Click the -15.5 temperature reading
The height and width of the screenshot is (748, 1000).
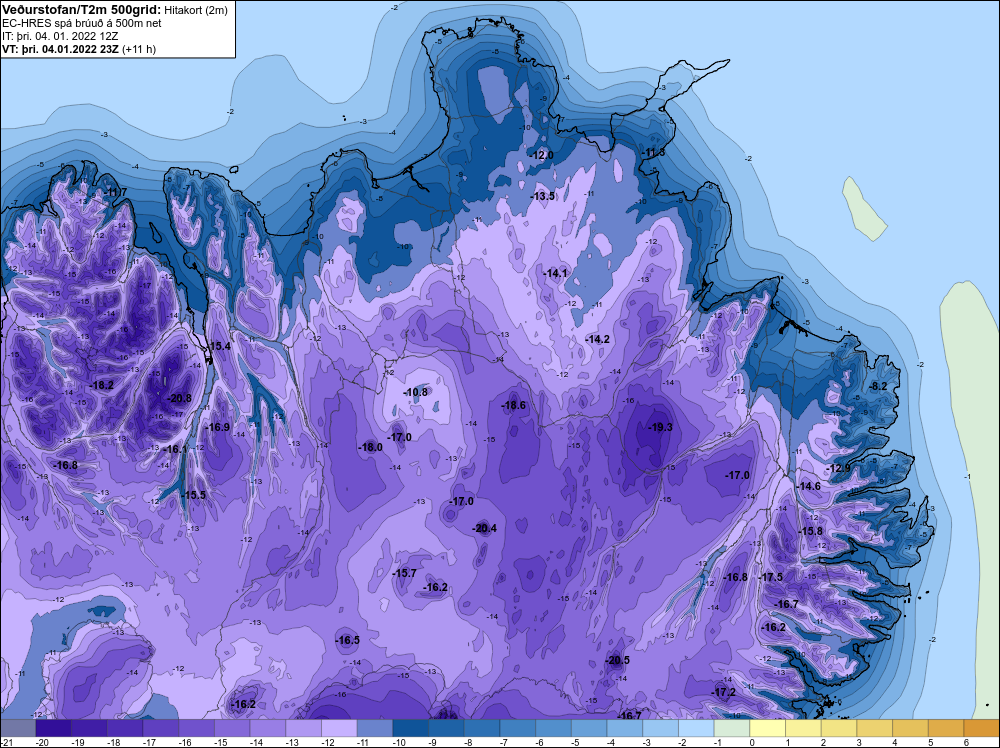pyautogui.click(x=194, y=495)
